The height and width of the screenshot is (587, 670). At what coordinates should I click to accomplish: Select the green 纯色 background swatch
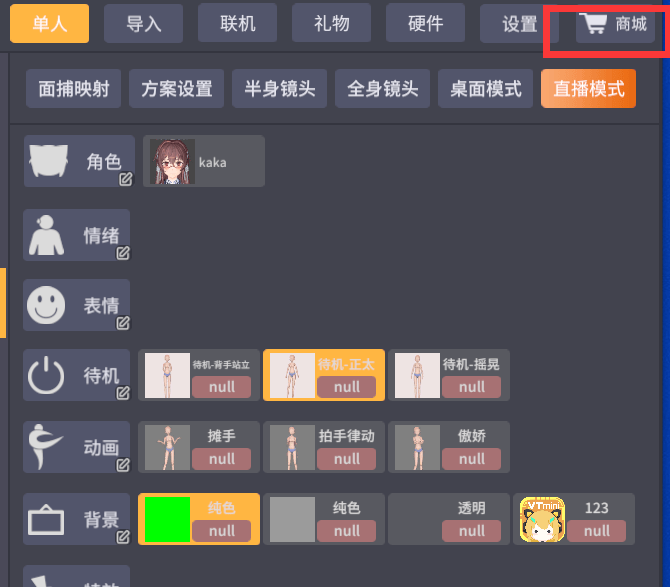[x=168, y=519]
